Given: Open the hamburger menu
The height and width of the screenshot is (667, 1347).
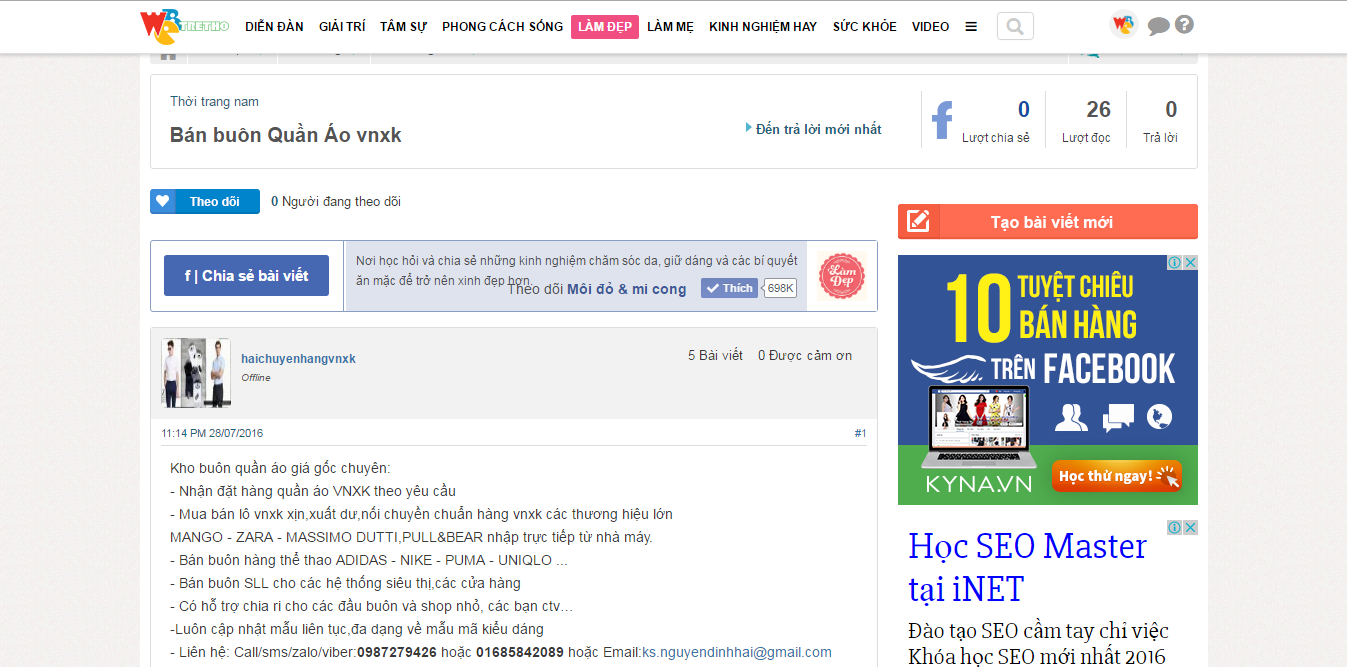Looking at the screenshot, I should 971,26.
